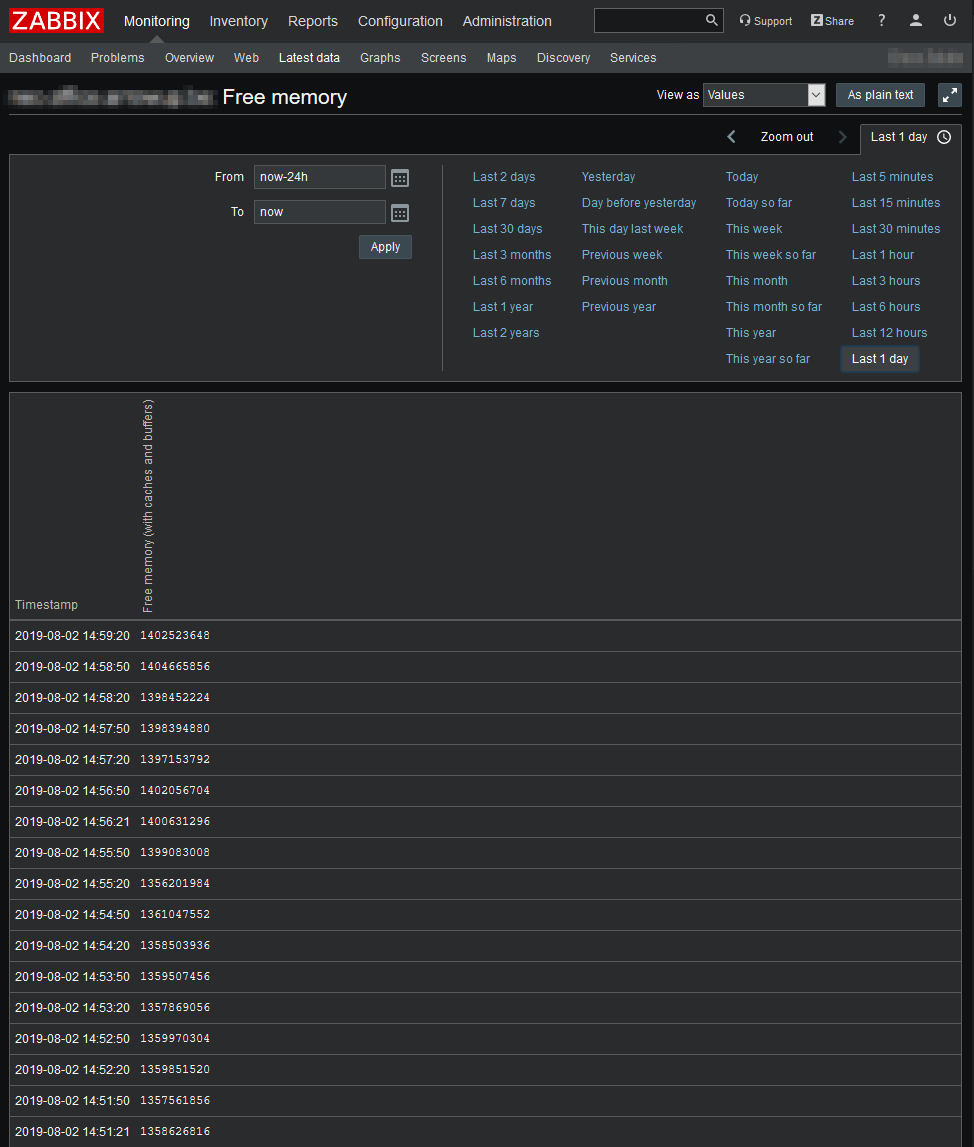Switch to the Graphs submenu tab
The width and height of the screenshot is (974, 1147).
coord(380,58)
